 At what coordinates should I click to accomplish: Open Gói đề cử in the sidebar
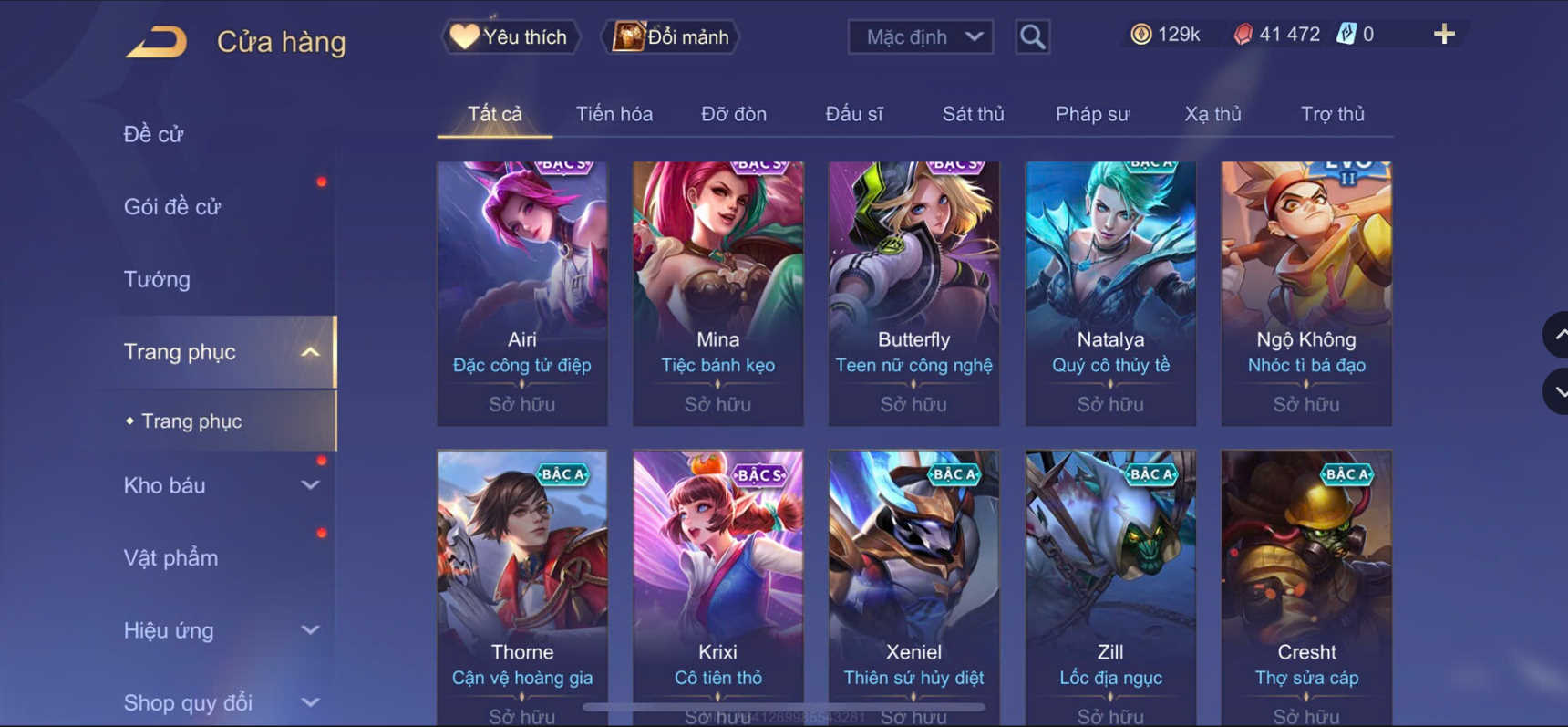(172, 207)
